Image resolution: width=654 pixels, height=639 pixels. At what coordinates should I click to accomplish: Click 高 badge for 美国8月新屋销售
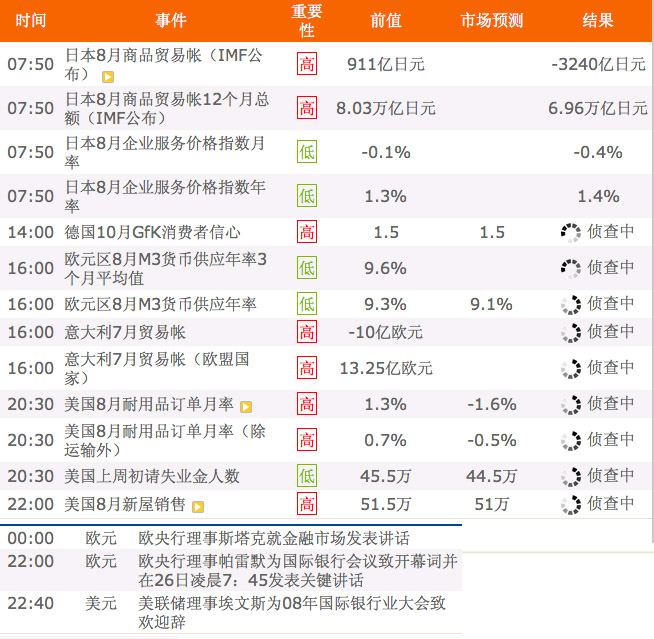[307, 504]
